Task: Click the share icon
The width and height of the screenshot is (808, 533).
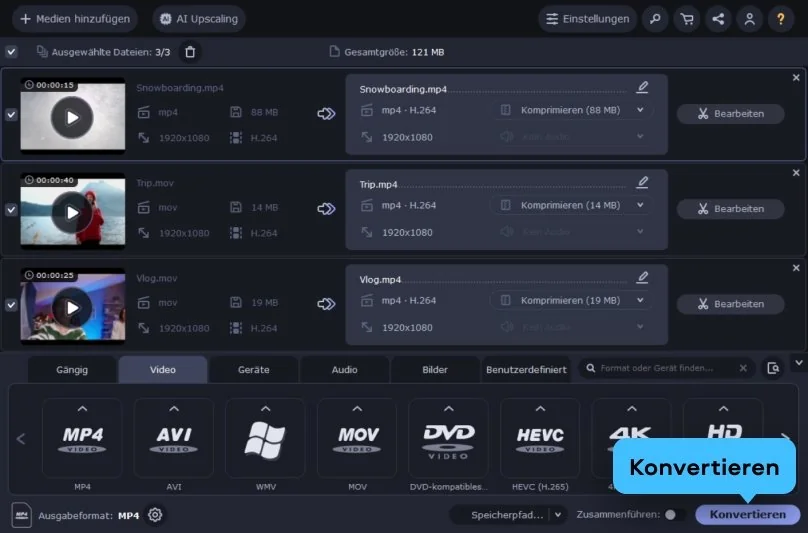Action: pyautogui.click(x=718, y=19)
